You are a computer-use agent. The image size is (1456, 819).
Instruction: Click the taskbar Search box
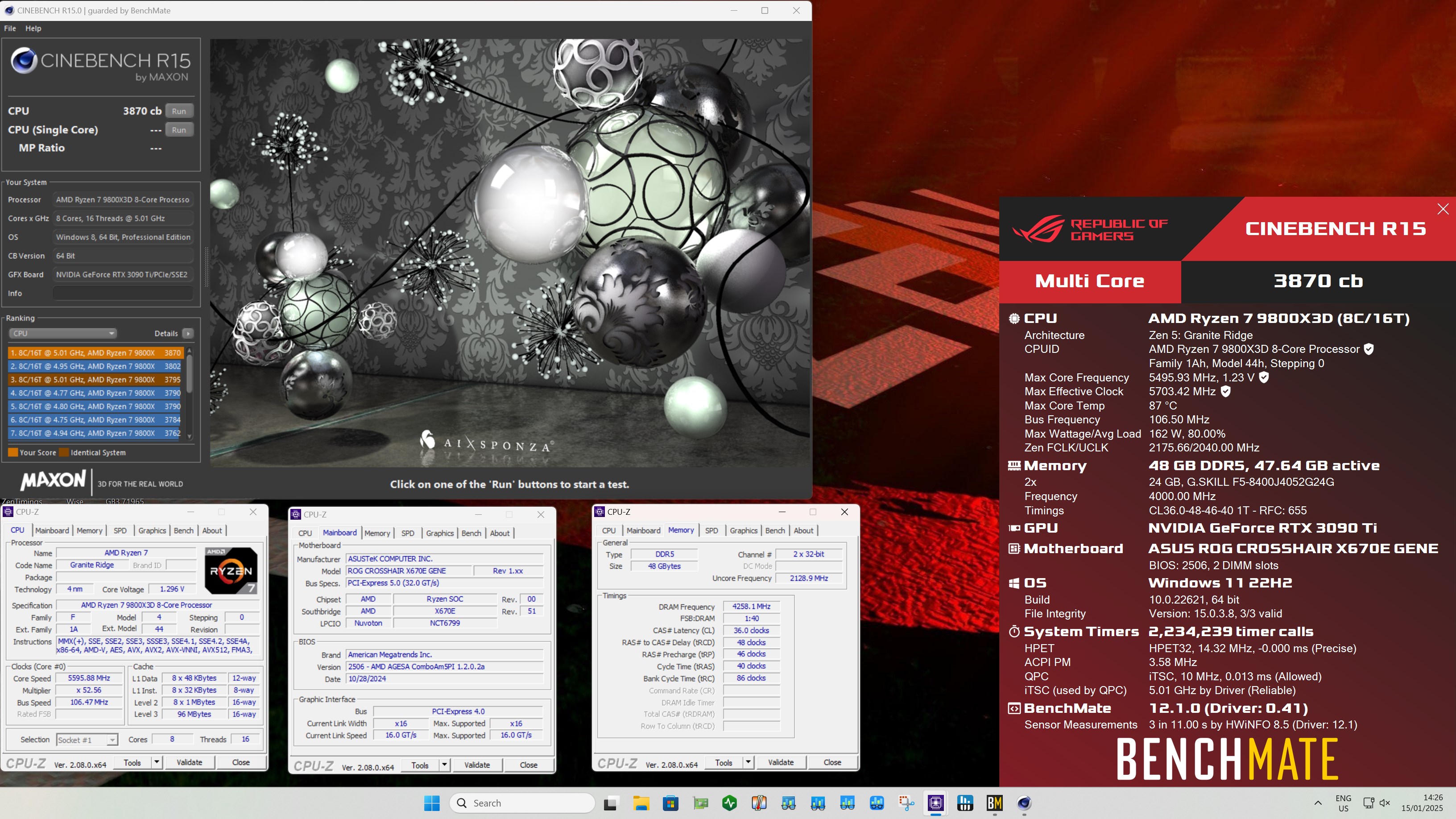pyautogui.click(x=522, y=803)
